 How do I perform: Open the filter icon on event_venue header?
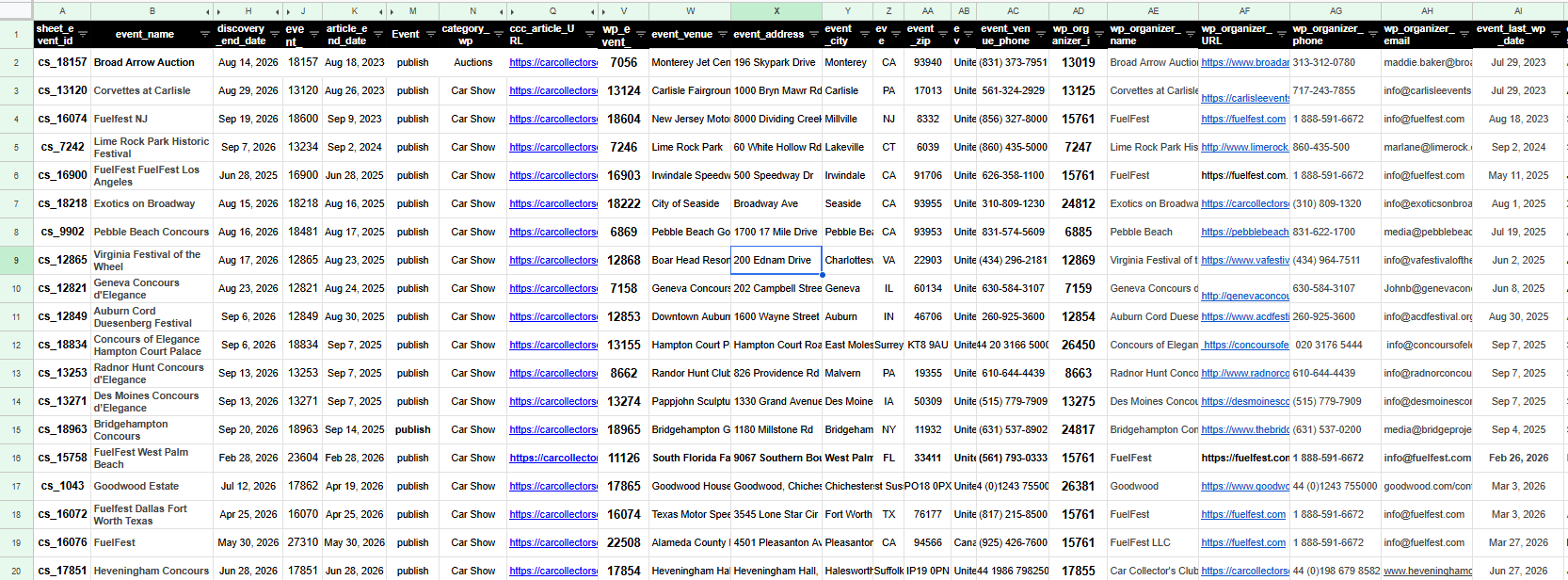click(722, 34)
